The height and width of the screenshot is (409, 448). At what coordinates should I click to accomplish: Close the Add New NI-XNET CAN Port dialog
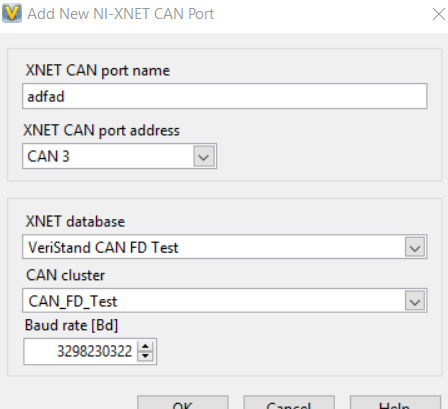click(439, 14)
